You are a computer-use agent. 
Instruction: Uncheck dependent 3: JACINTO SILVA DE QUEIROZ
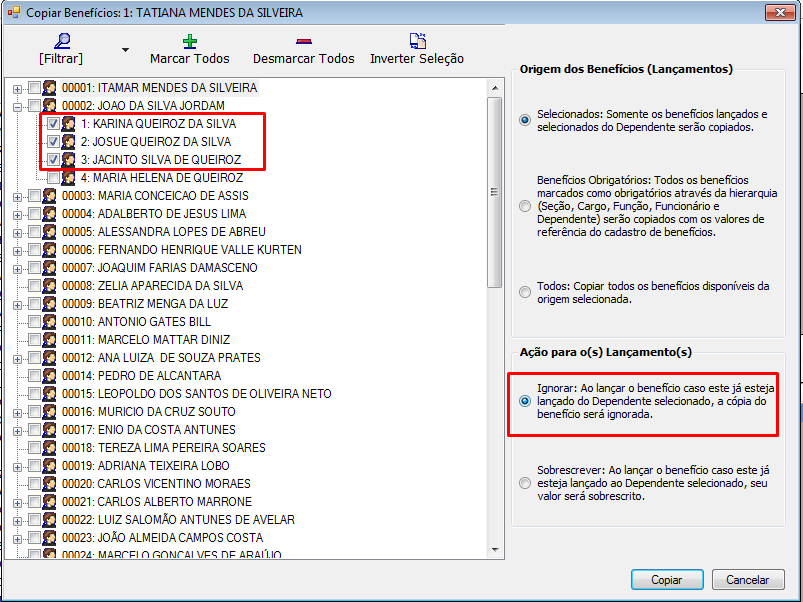tap(53, 160)
